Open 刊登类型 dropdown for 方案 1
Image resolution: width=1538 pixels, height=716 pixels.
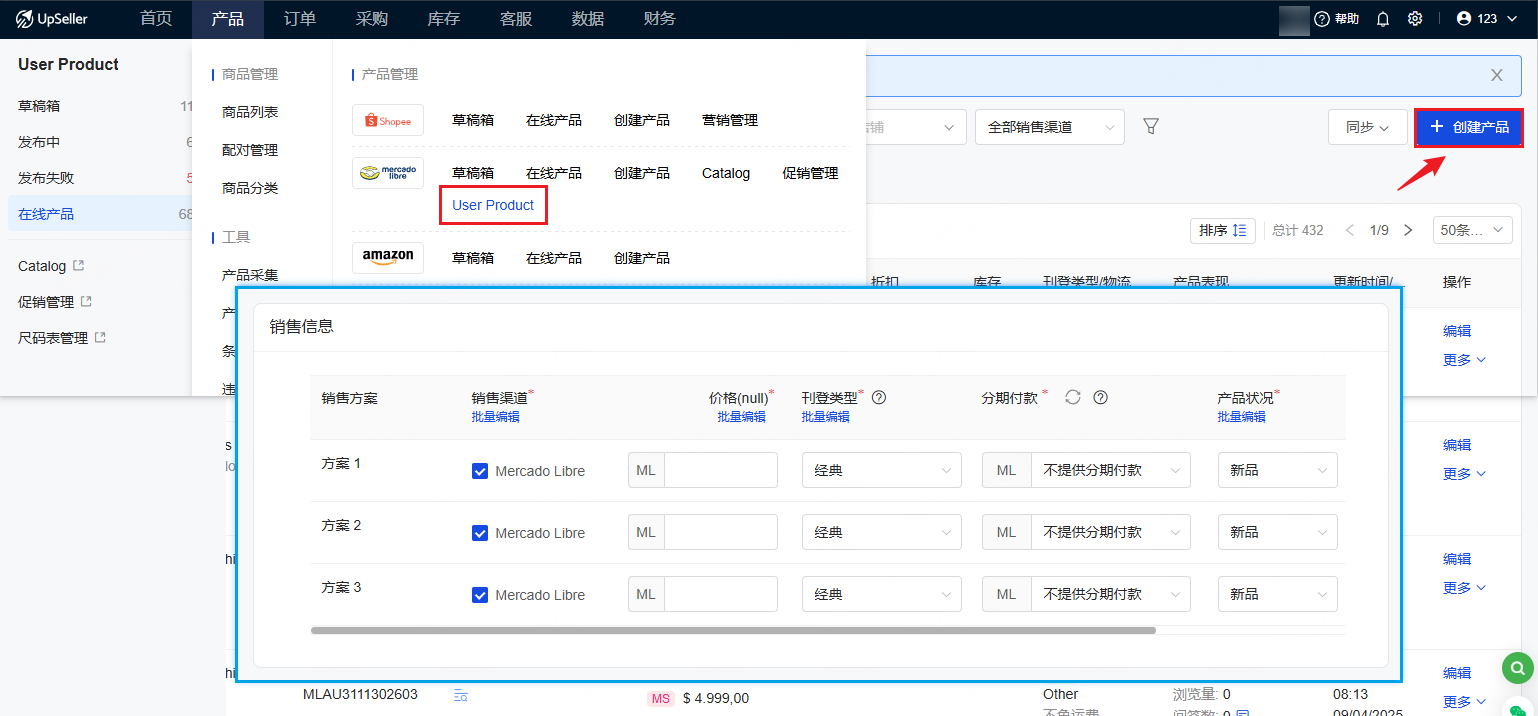tap(882, 470)
